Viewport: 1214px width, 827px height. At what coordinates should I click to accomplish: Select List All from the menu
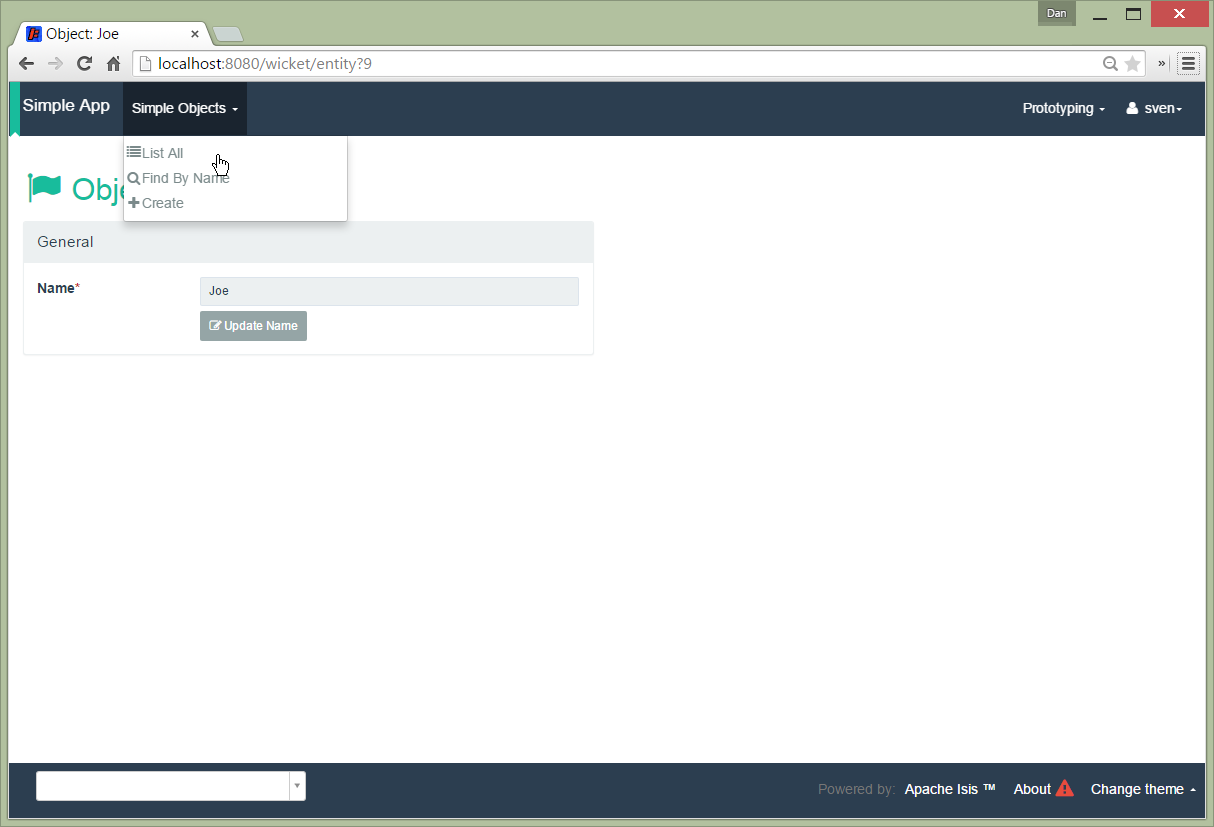tap(162, 153)
